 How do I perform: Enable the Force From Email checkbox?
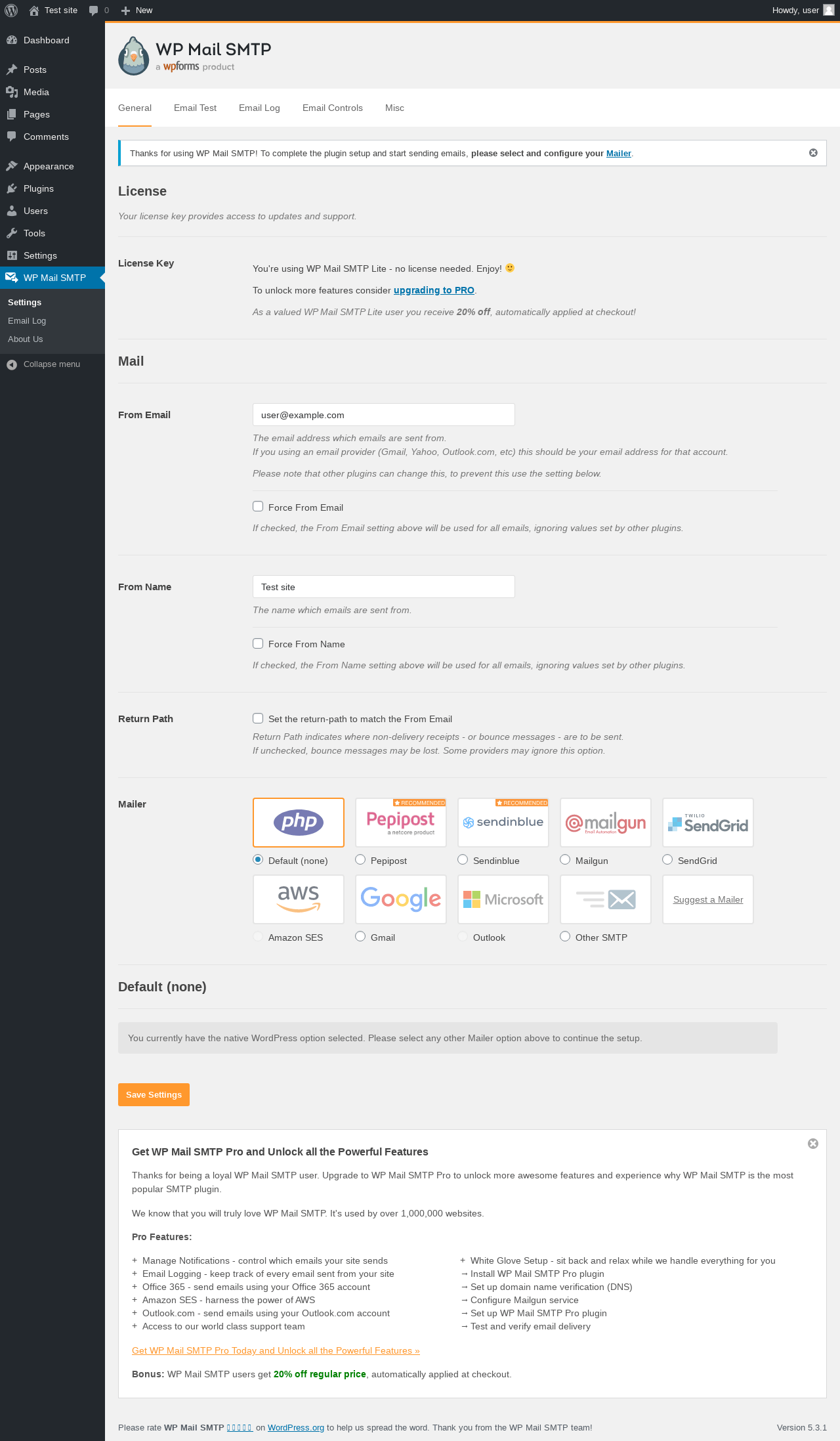coord(258,507)
